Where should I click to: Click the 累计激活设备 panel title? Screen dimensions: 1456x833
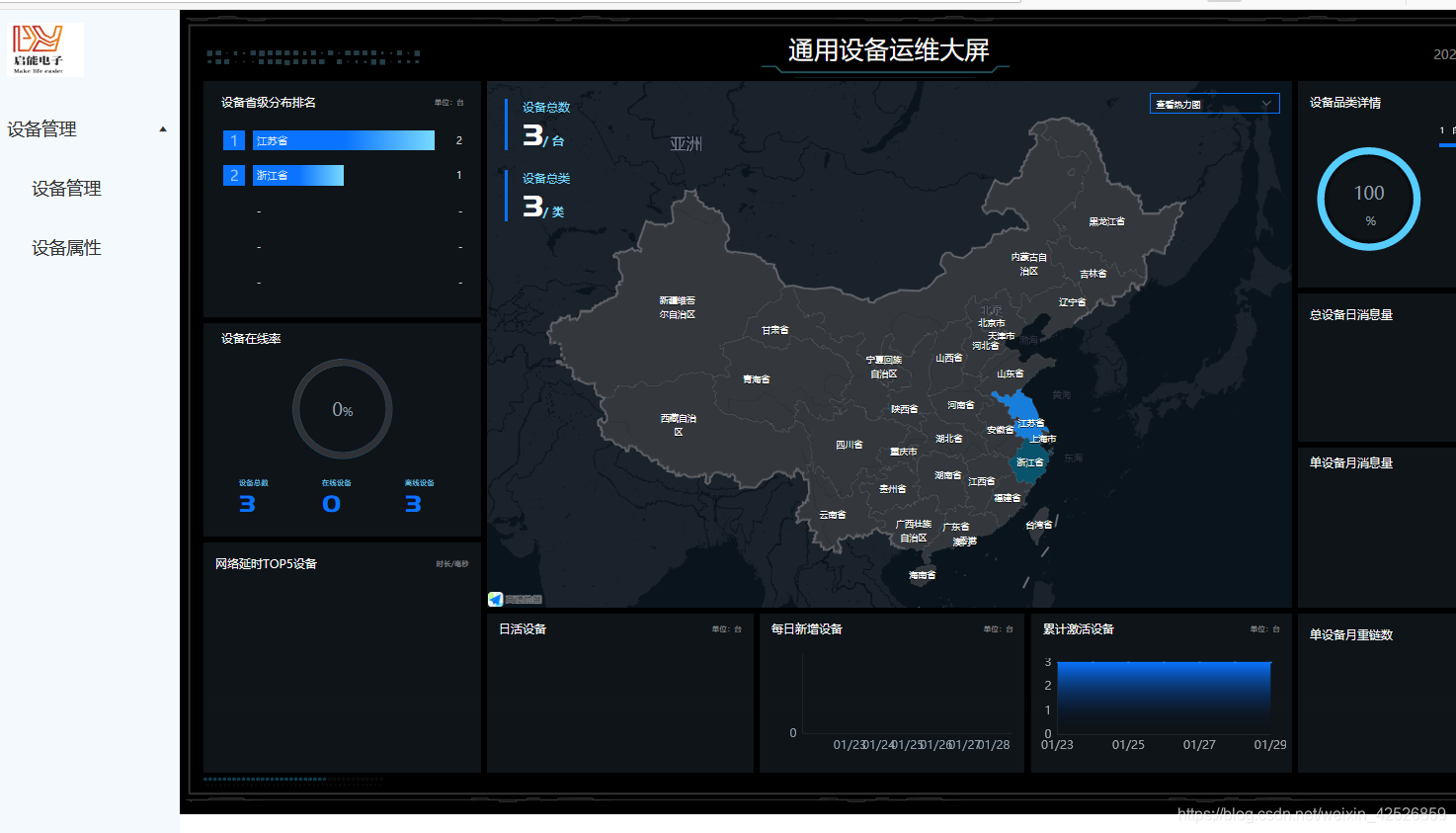pos(1079,629)
